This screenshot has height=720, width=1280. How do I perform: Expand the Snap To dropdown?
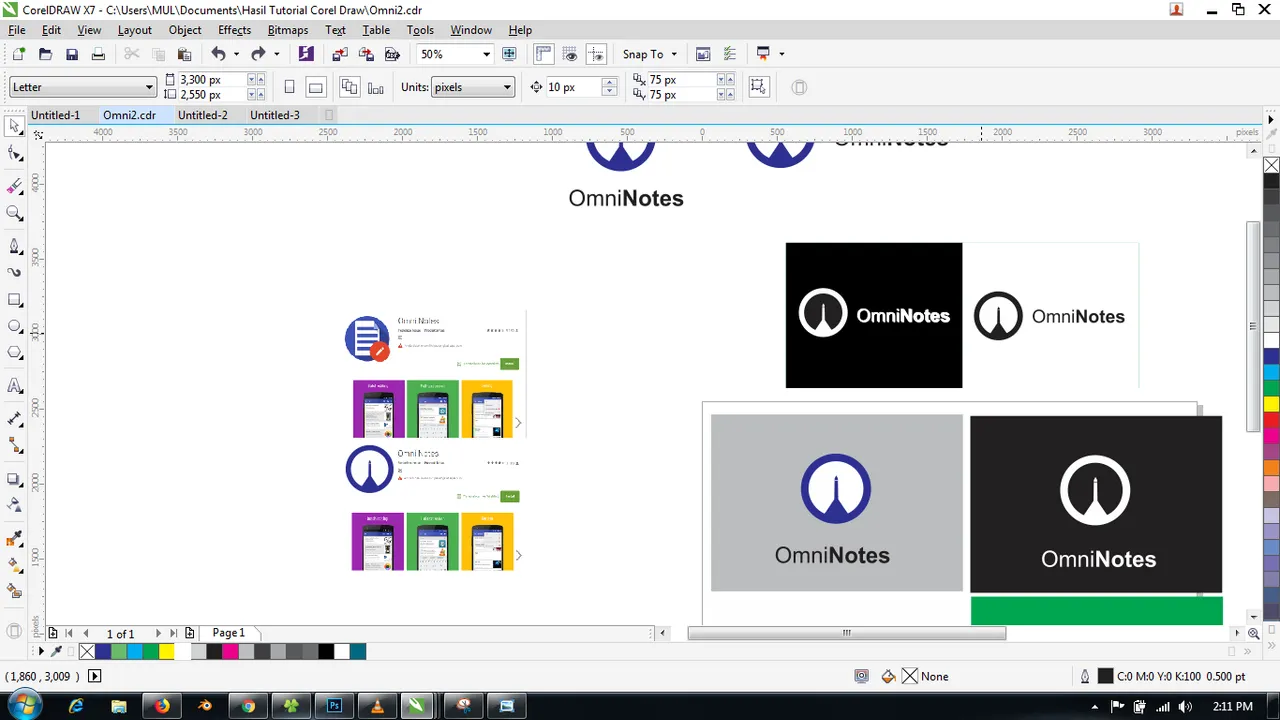pyautogui.click(x=674, y=54)
